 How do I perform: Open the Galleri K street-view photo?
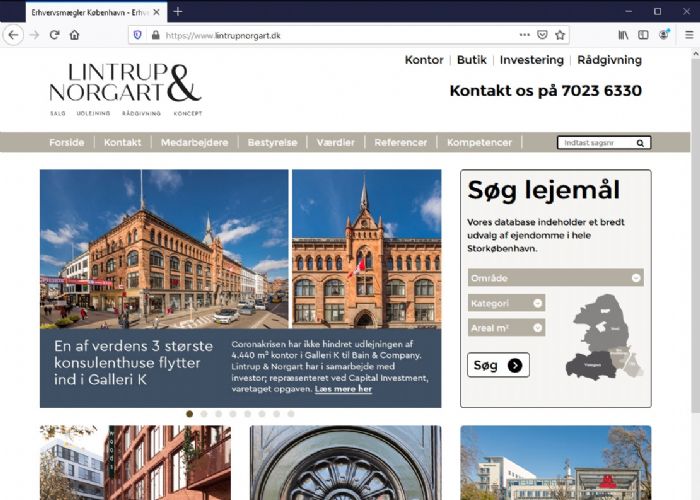[164, 249]
